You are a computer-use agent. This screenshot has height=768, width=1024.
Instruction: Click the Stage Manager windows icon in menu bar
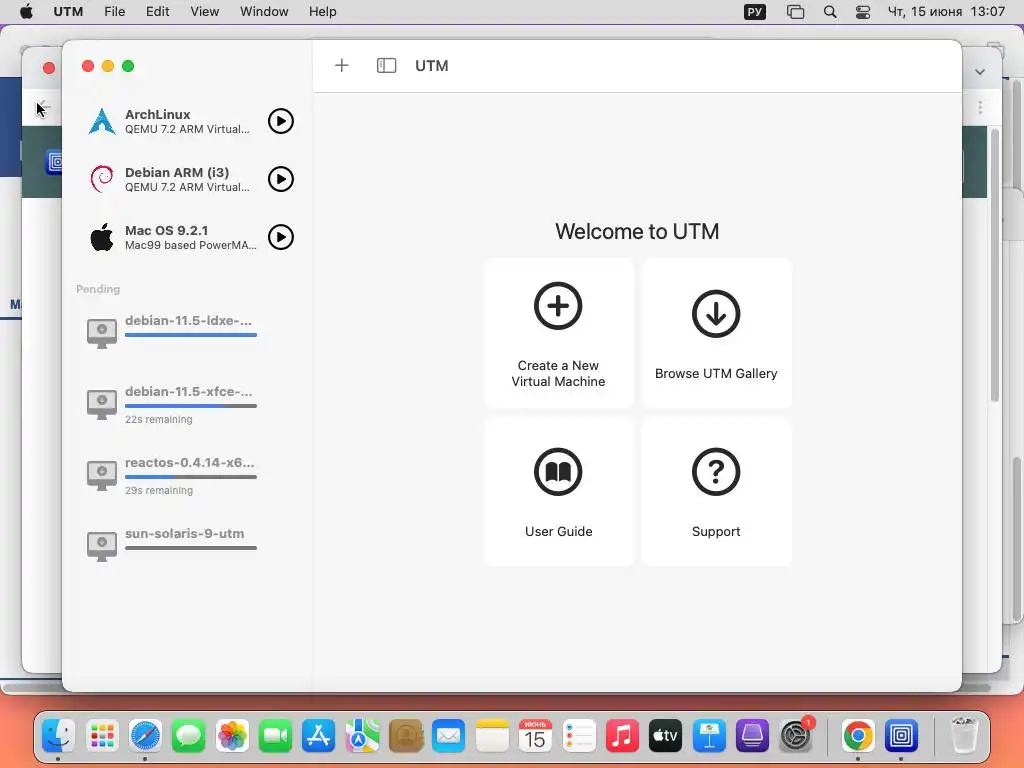point(795,12)
